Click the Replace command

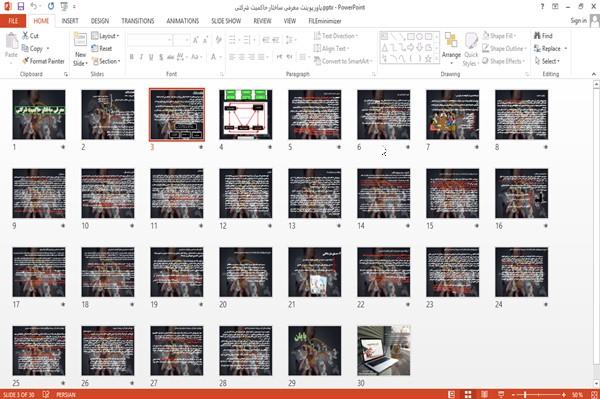tap(550, 48)
